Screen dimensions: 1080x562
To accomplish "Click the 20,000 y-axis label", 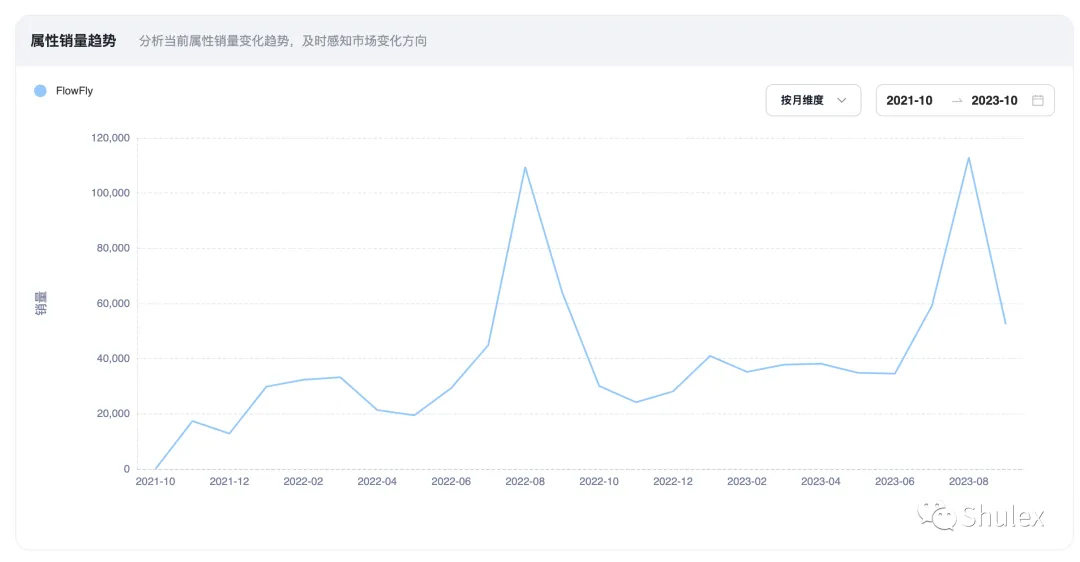I will [x=113, y=413].
